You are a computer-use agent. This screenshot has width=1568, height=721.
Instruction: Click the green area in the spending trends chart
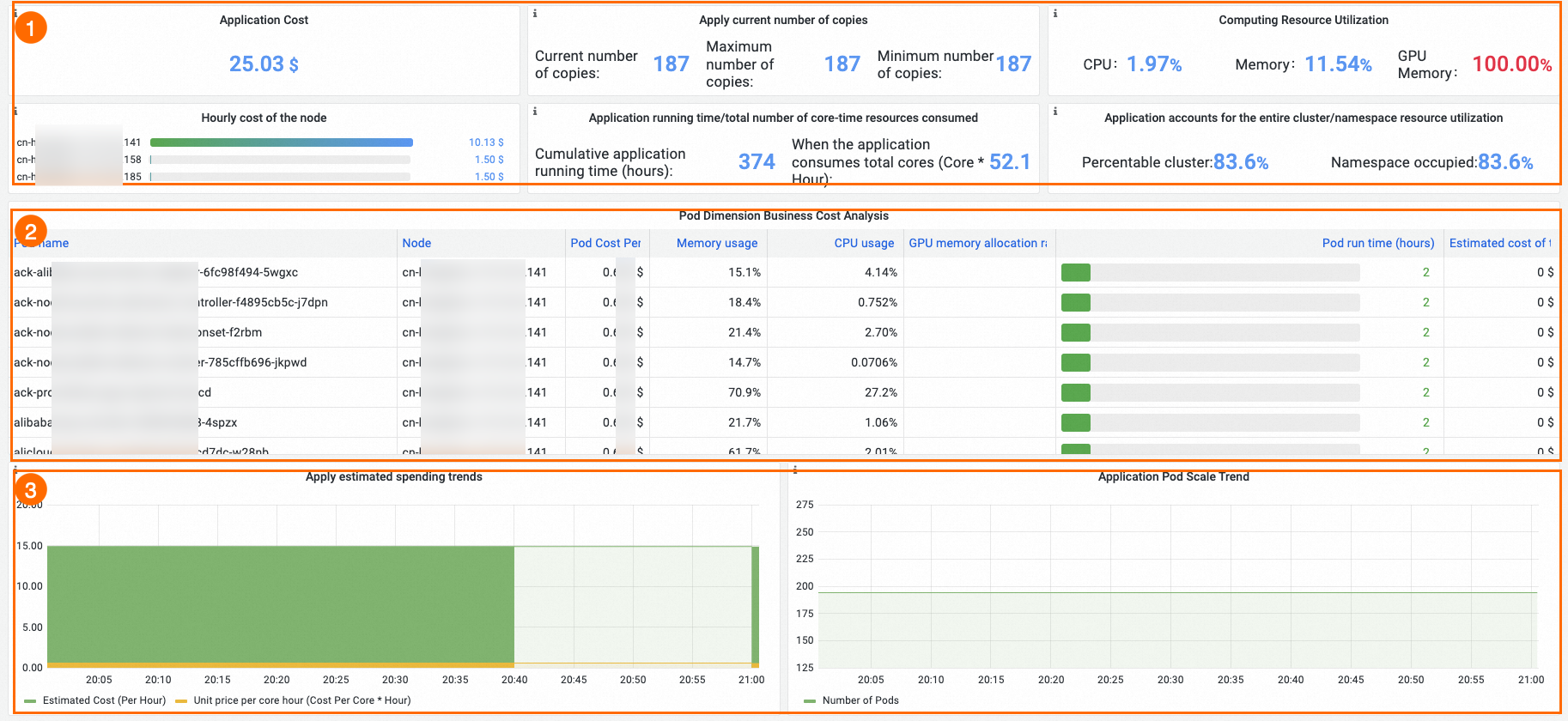coord(281,604)
